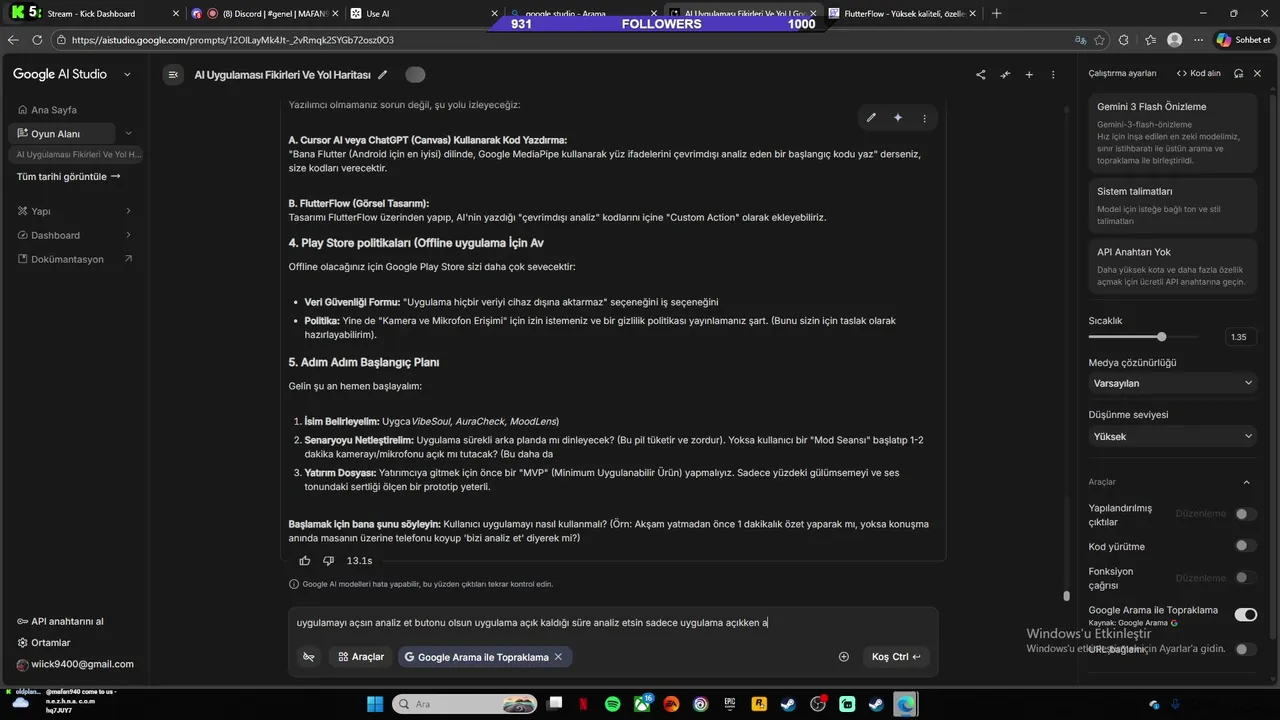This screenshot has height=720, width=1280.
Task: Open the Google AI Studio logo dropdown
Action: point(127,74)
